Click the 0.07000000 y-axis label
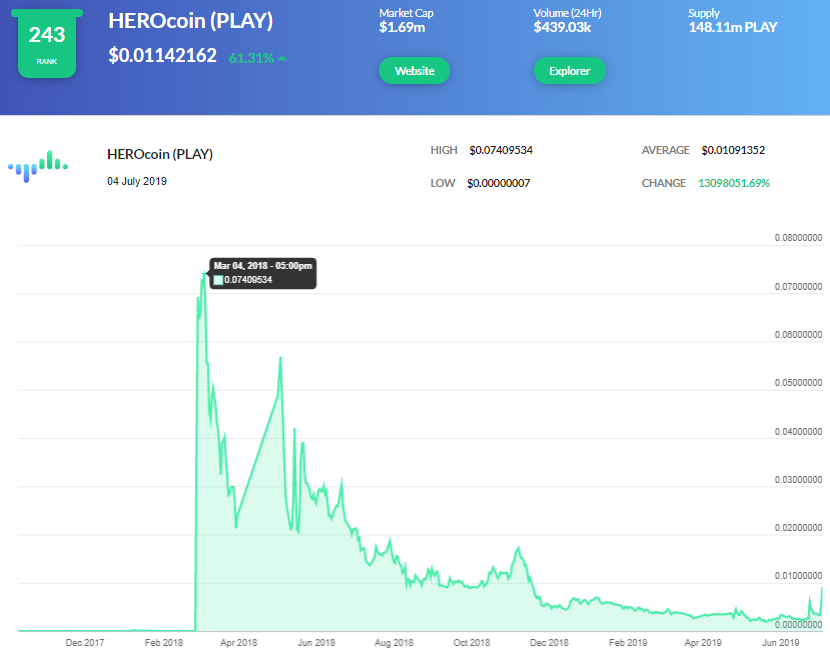 point(798,287)
